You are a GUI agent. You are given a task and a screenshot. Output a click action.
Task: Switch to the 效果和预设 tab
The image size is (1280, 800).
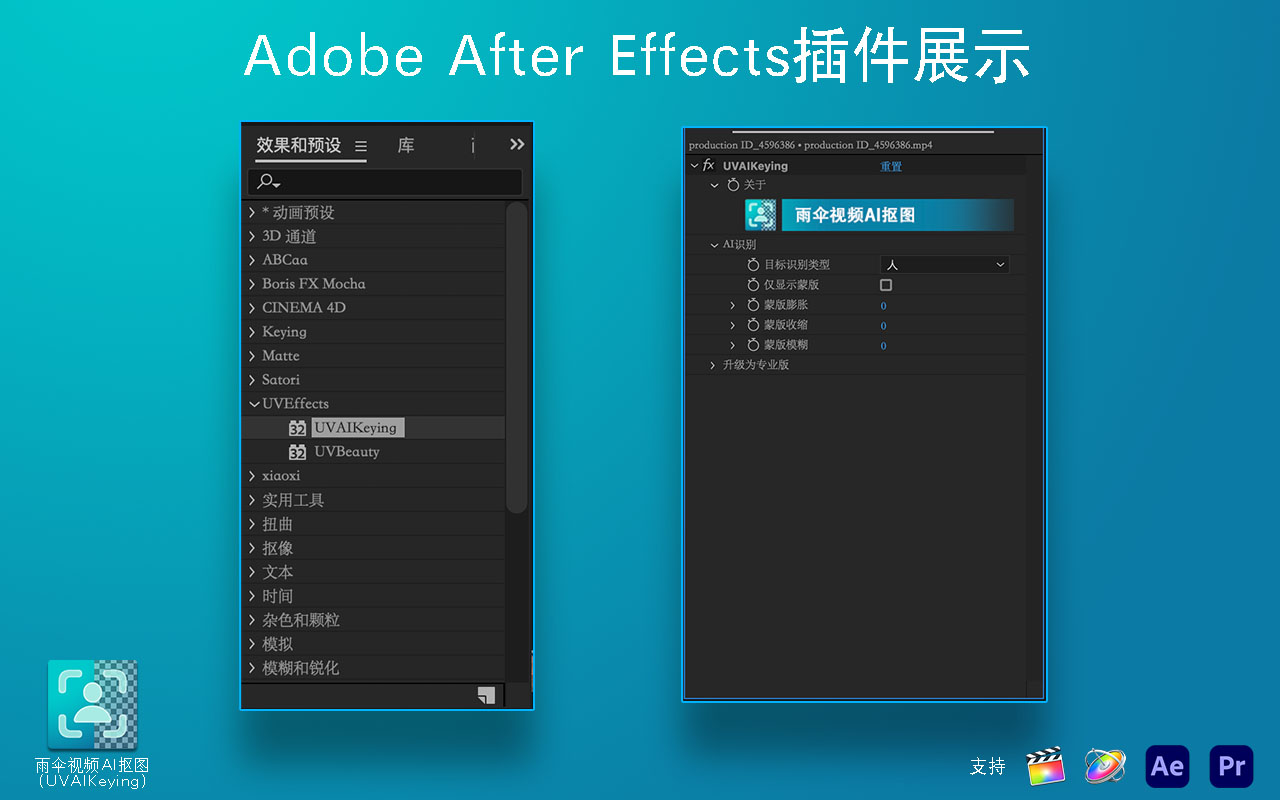click(299, 145)
